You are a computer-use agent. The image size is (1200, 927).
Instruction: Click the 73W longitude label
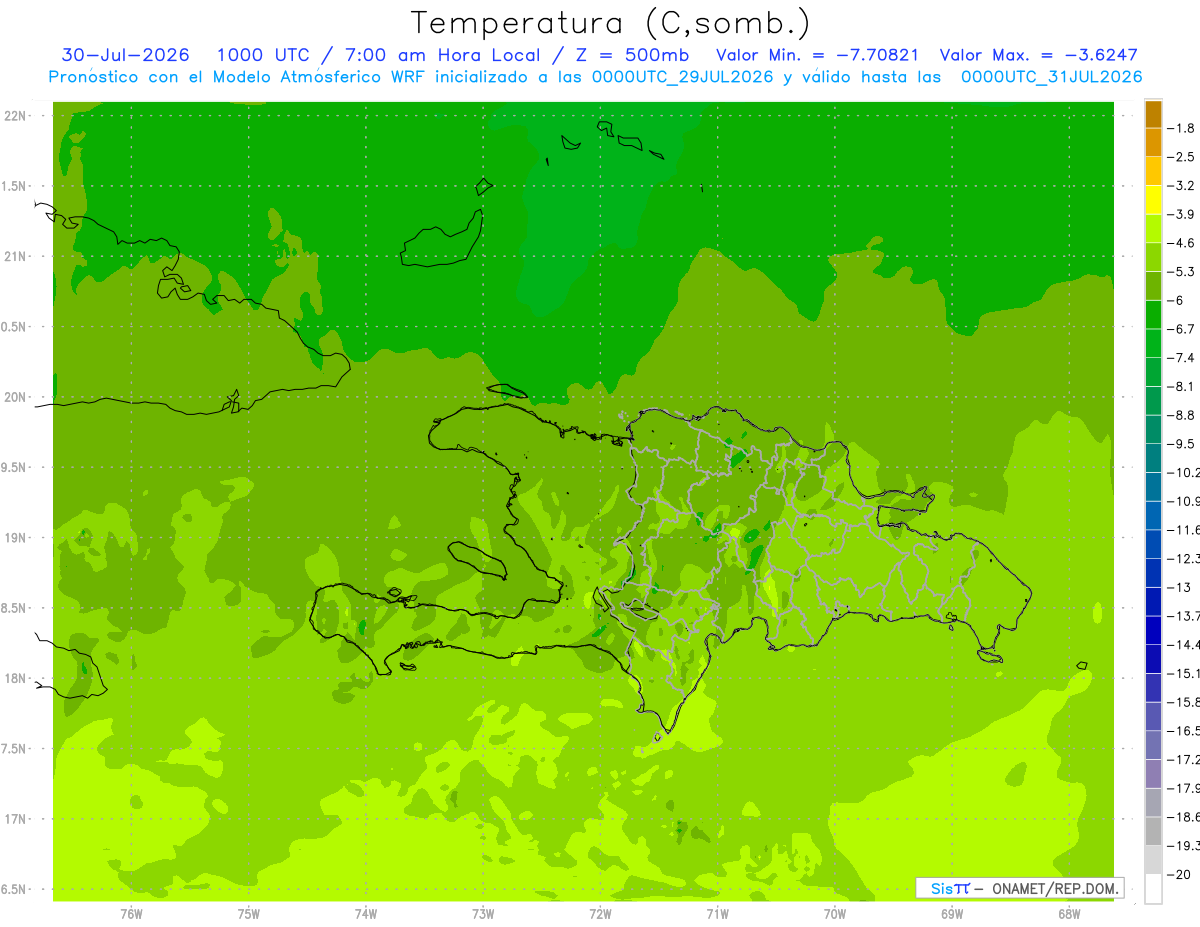[483, 913]
